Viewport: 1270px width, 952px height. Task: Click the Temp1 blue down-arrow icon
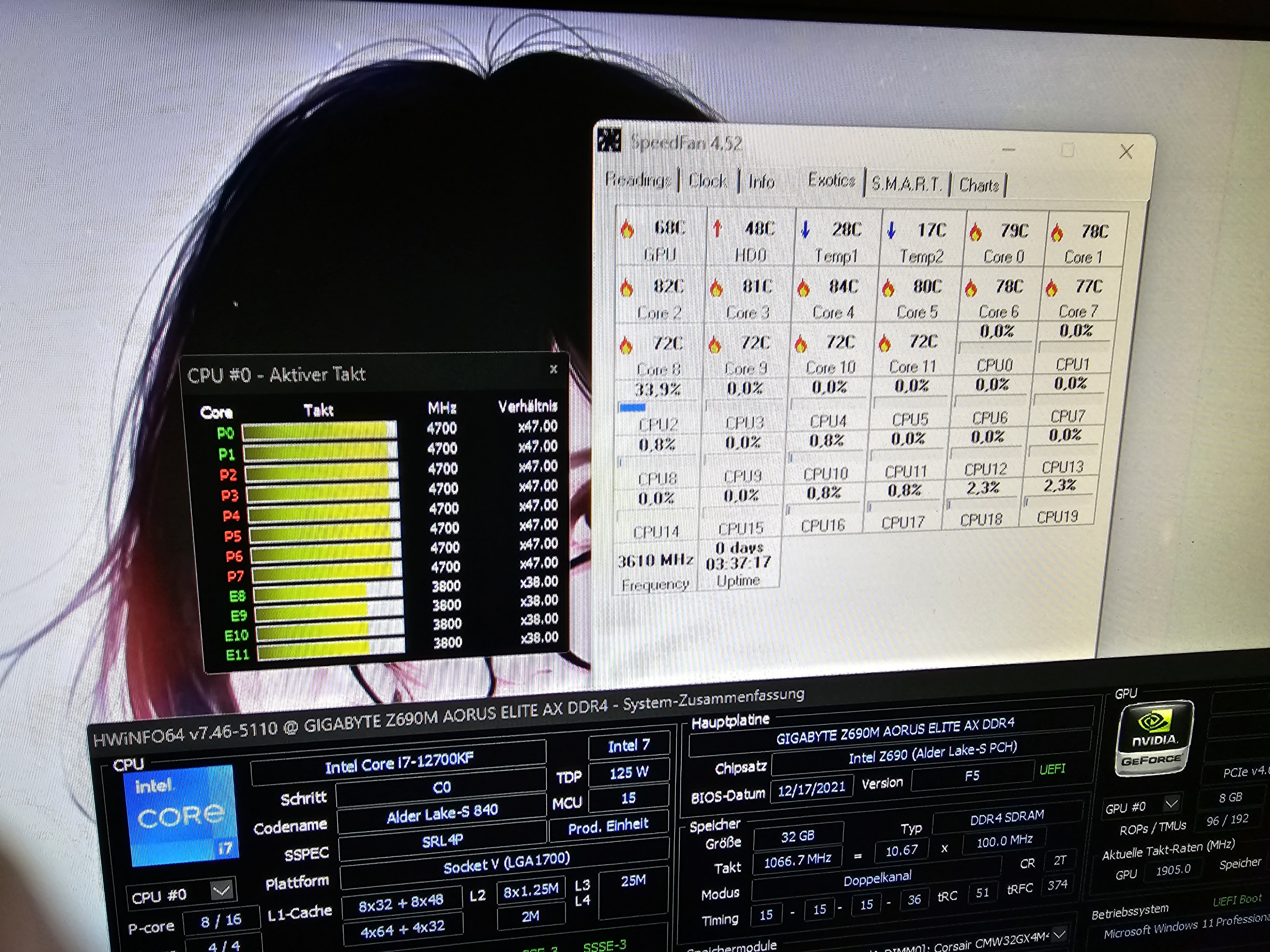805,229
